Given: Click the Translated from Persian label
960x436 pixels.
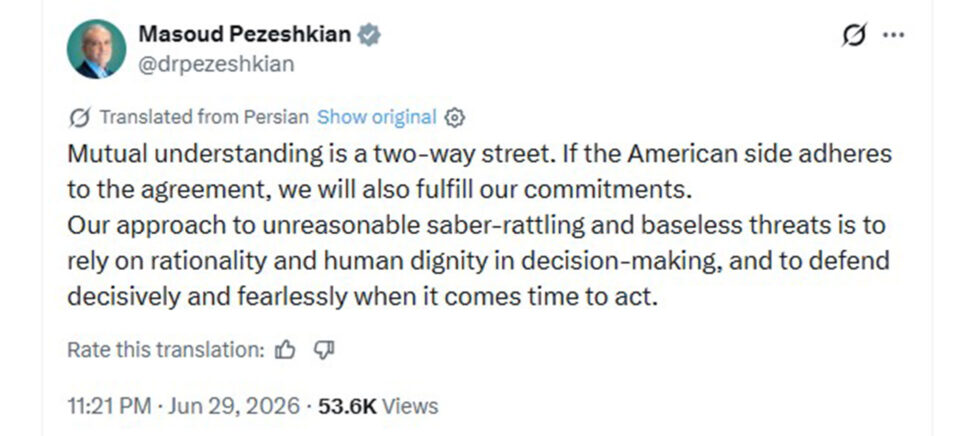Looking at the screenshot, I should pos(204,116).
